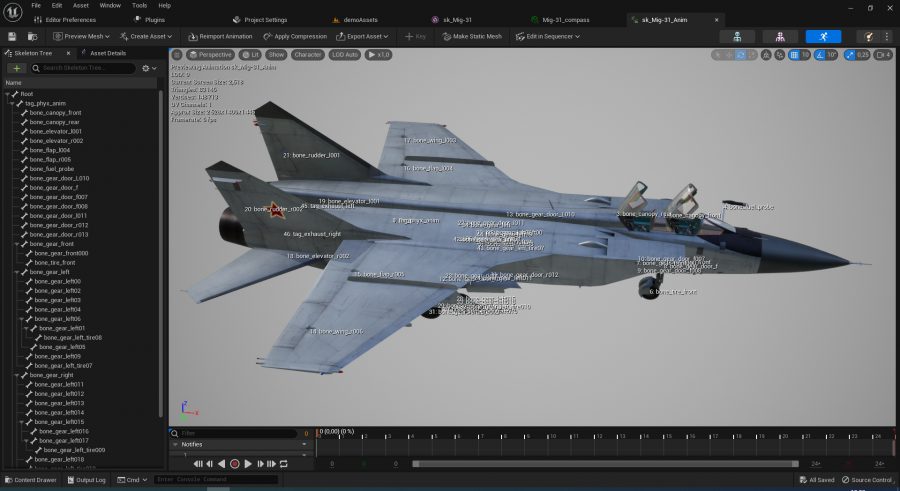Click the Make Static Mesh button
The width and height of the screenshot is (900, 491).
(x=472, y=36)
